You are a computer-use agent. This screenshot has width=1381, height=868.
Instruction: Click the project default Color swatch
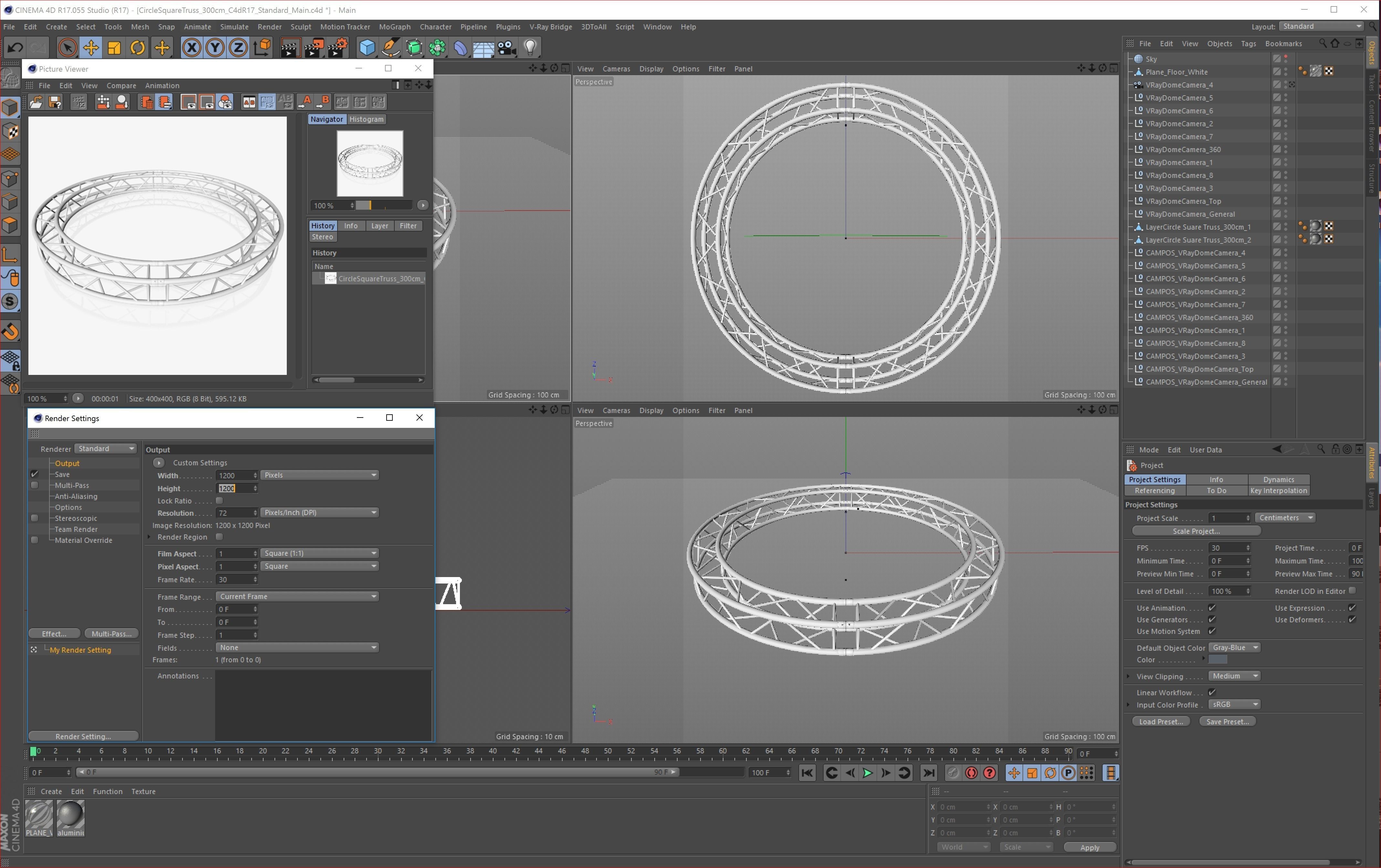point(1218,660)
